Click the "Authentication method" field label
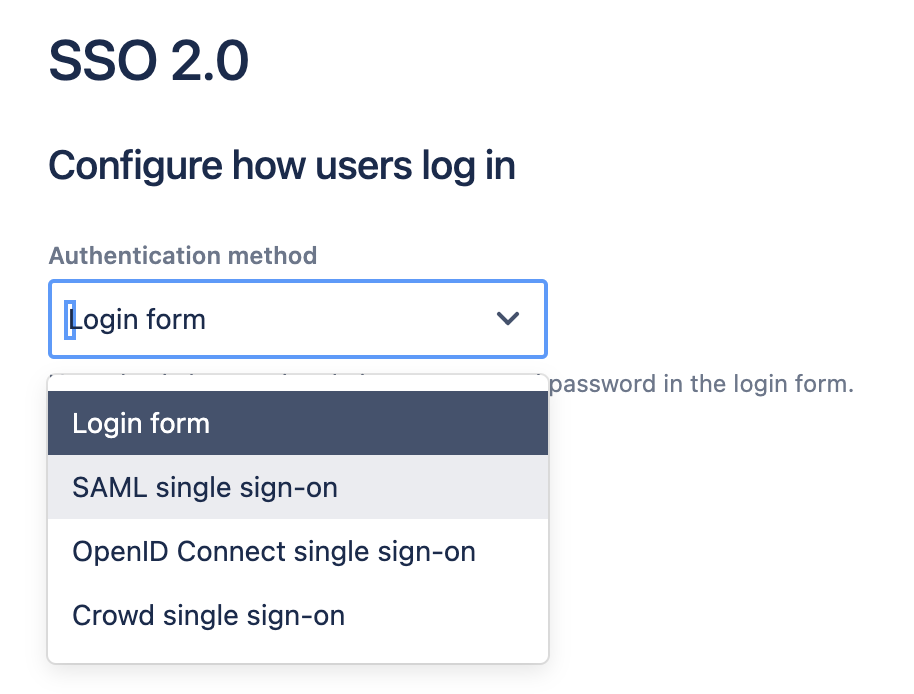The width and height of the screenshot is (914, 694). [x=183, y=256]
